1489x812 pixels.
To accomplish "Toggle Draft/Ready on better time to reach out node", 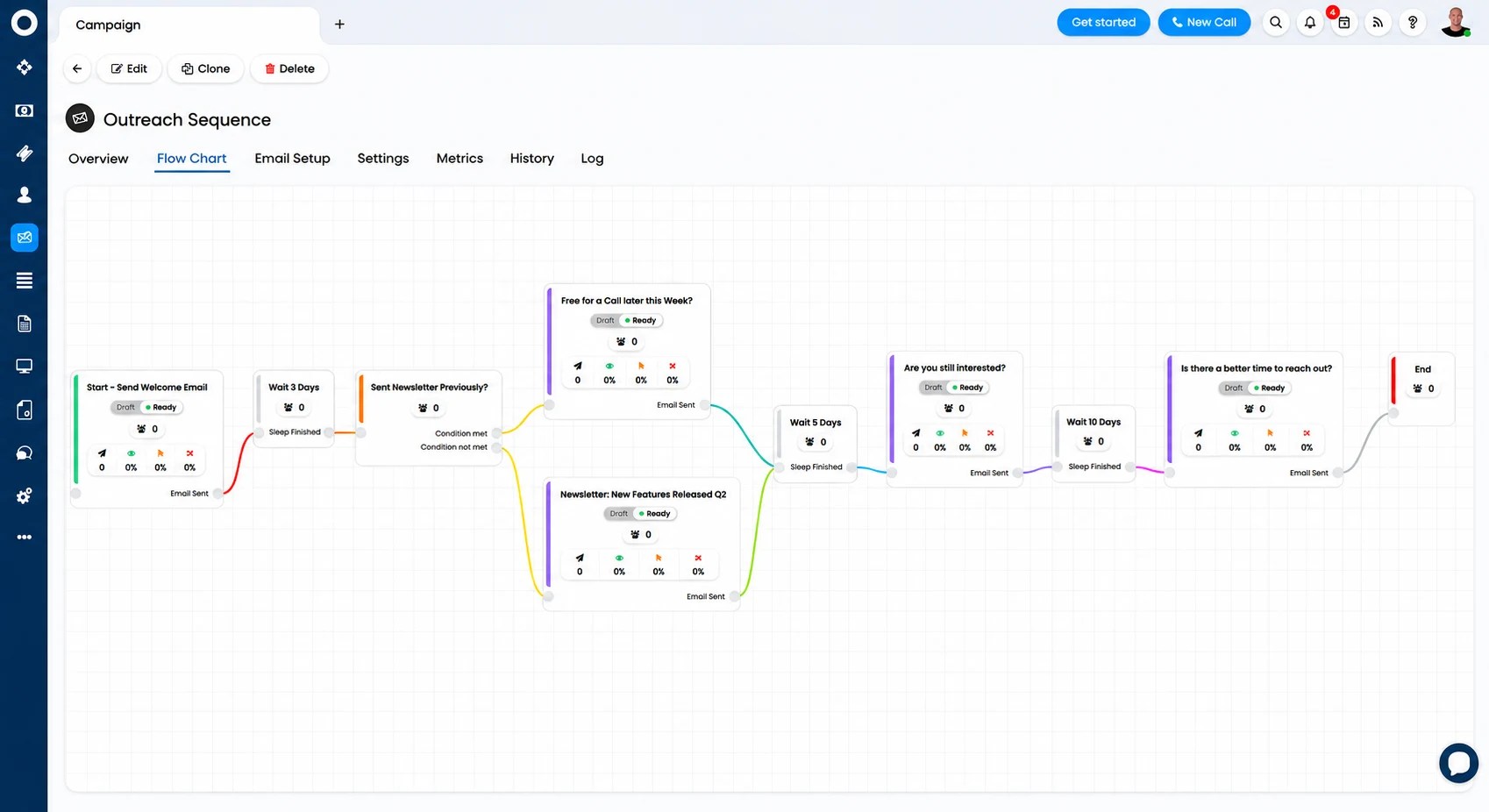I will (x=1254, y=388).
